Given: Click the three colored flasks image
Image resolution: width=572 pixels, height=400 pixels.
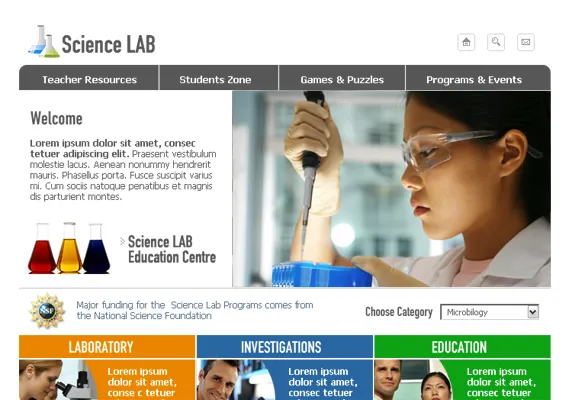Looking at the screenshot, I should [x=69, y=248].
